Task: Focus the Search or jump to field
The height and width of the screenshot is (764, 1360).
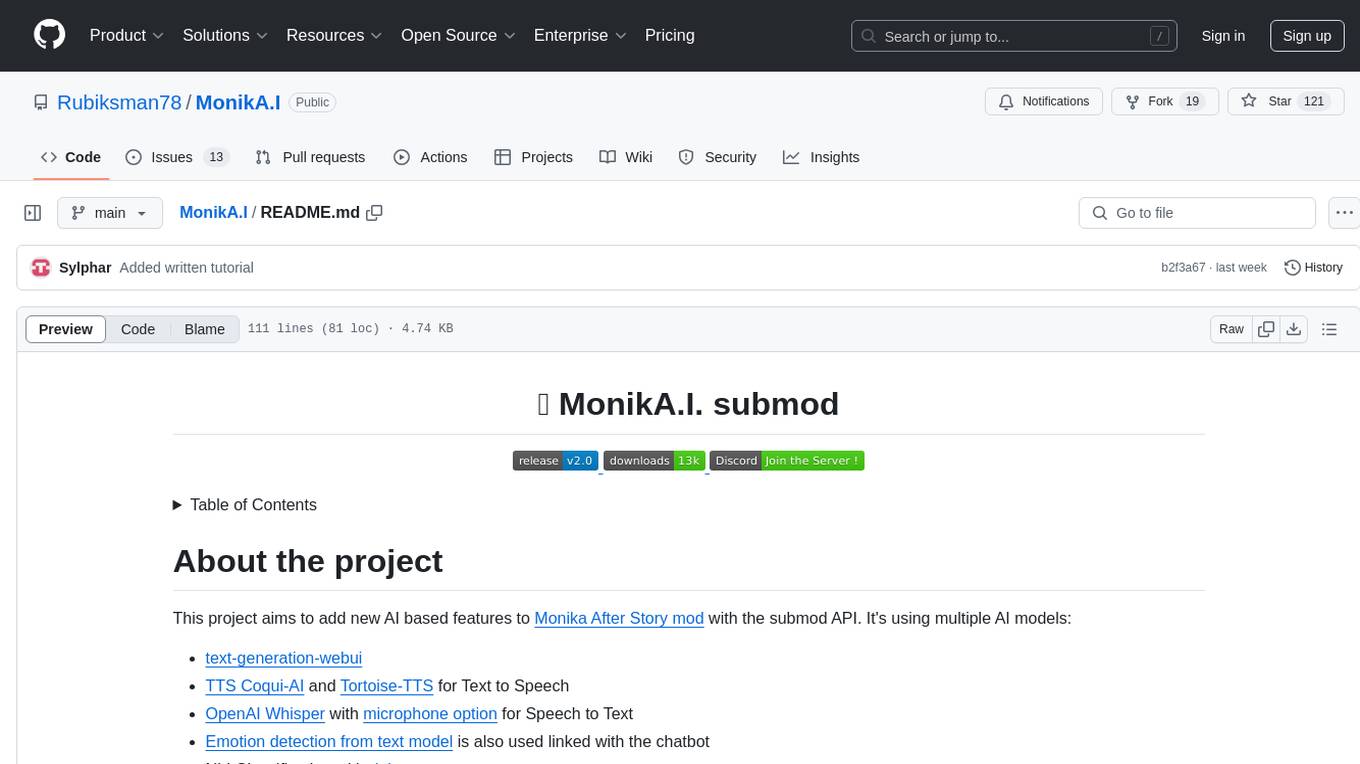Action: click(1016, 36)
